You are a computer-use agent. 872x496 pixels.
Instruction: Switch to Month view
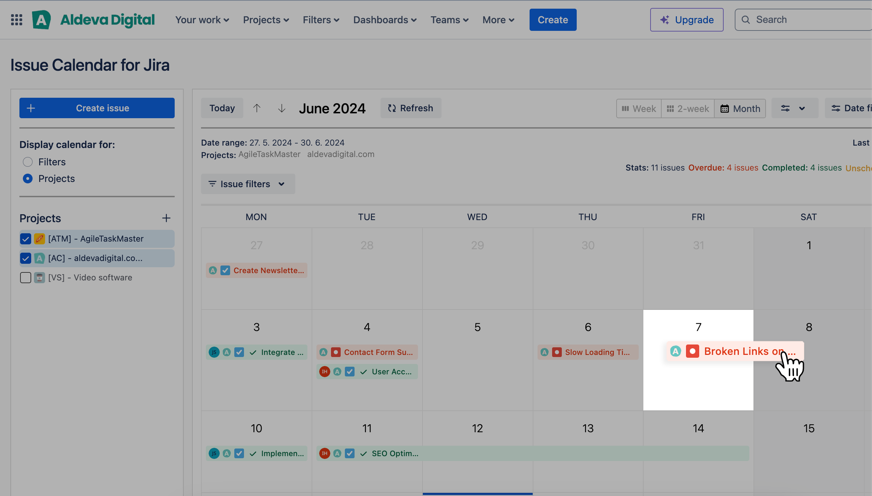[740, 108]
